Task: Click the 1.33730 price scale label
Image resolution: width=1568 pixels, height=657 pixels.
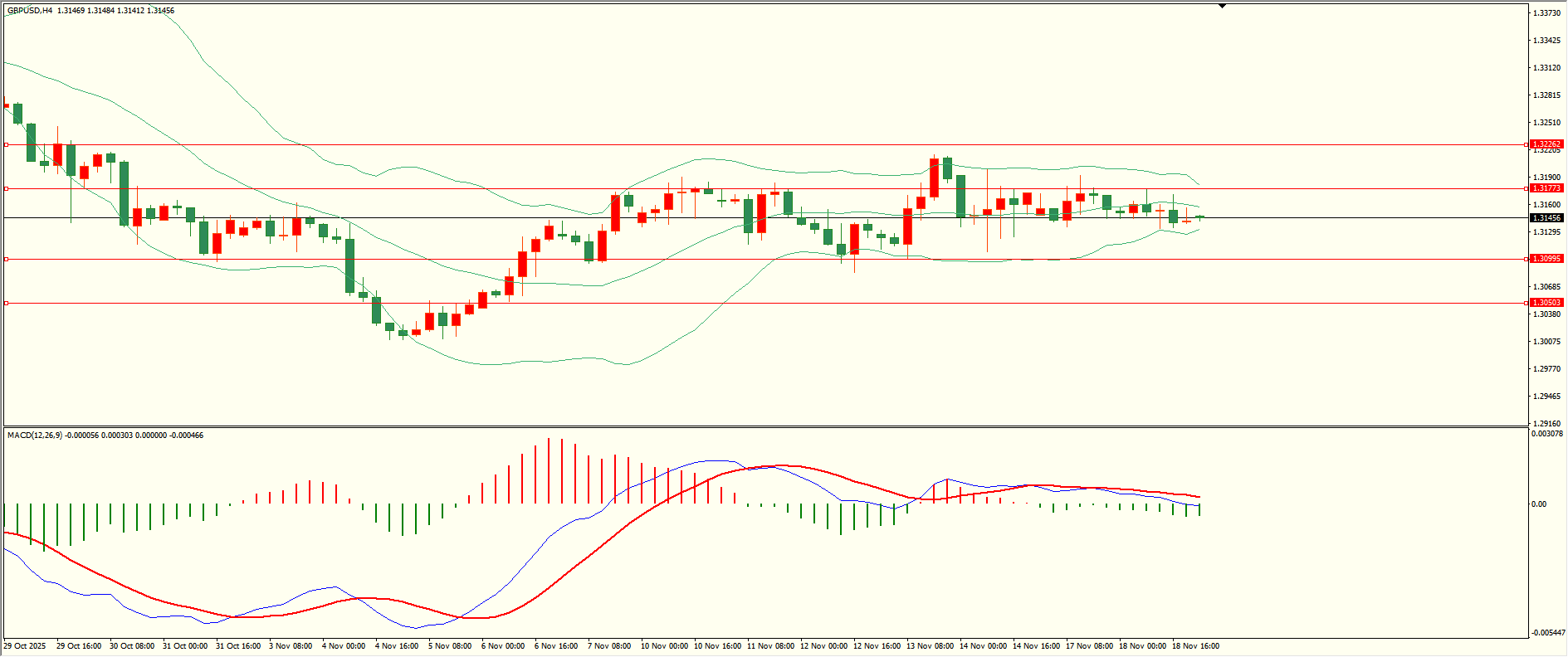Action: click(x=1545, y=13)
